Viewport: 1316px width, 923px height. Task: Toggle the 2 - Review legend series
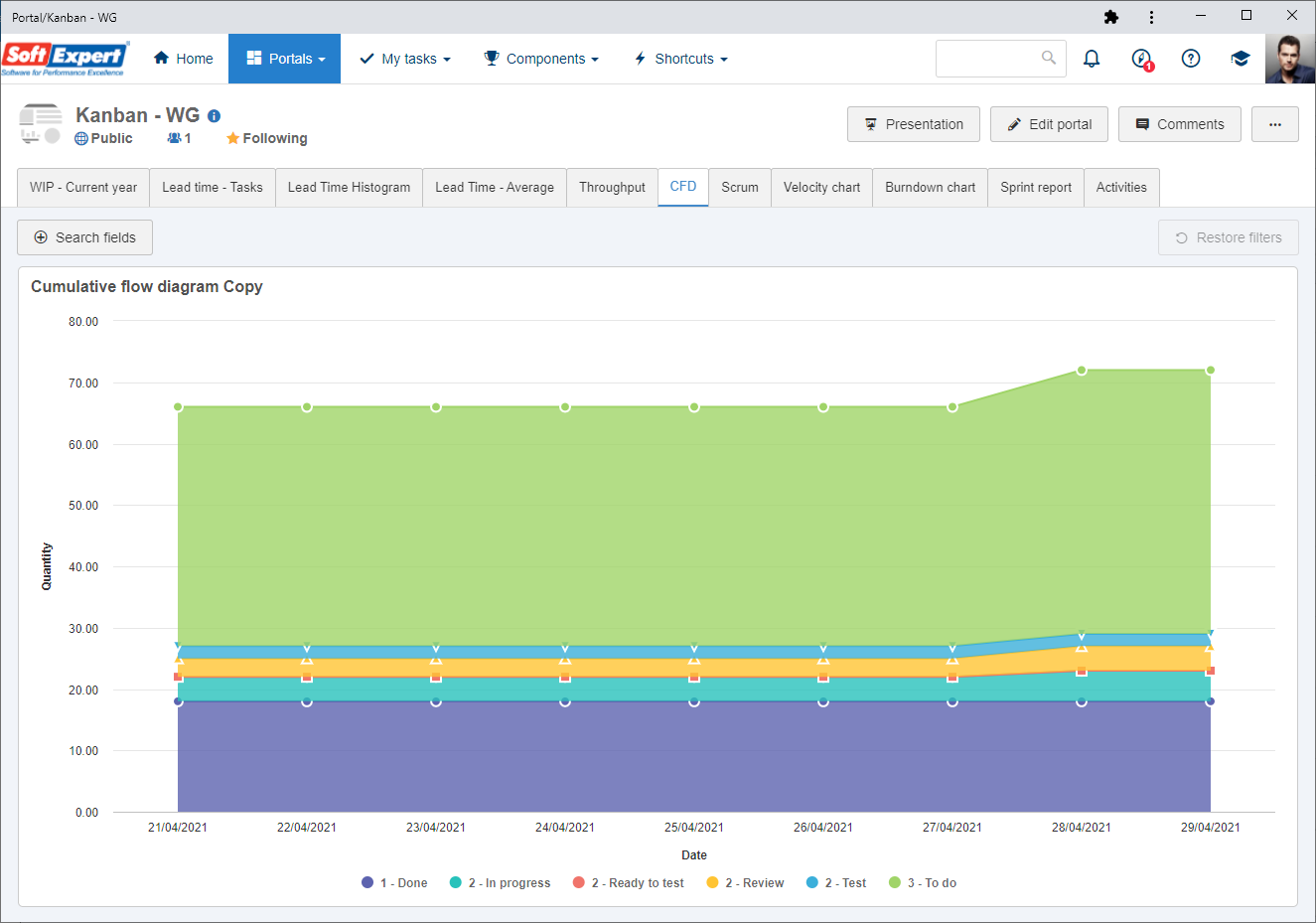tap(745, 882)
